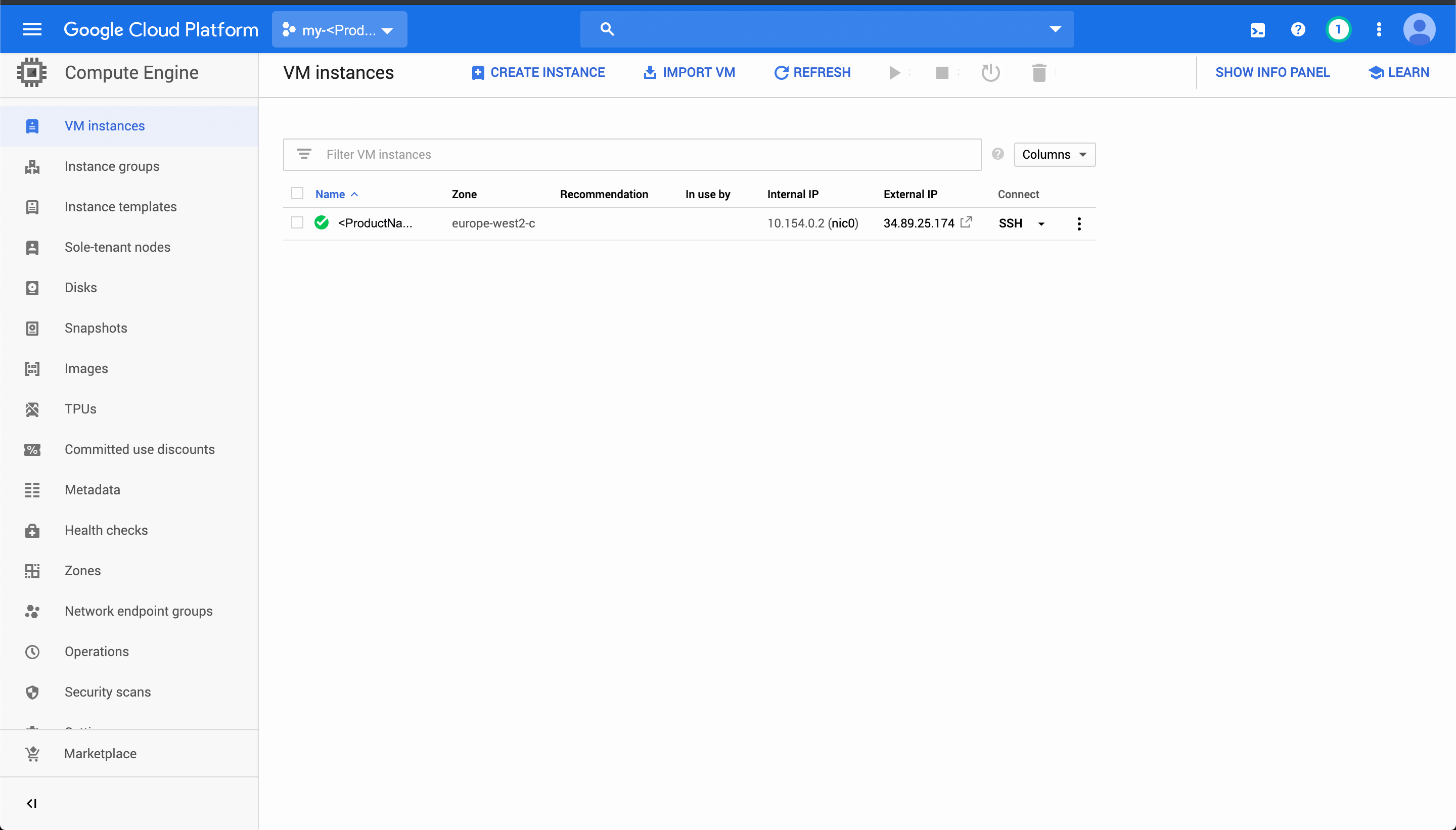Screen dimensions: 1456x830
Task: Open the notifications bell showing one alert
Action: 1339,29
